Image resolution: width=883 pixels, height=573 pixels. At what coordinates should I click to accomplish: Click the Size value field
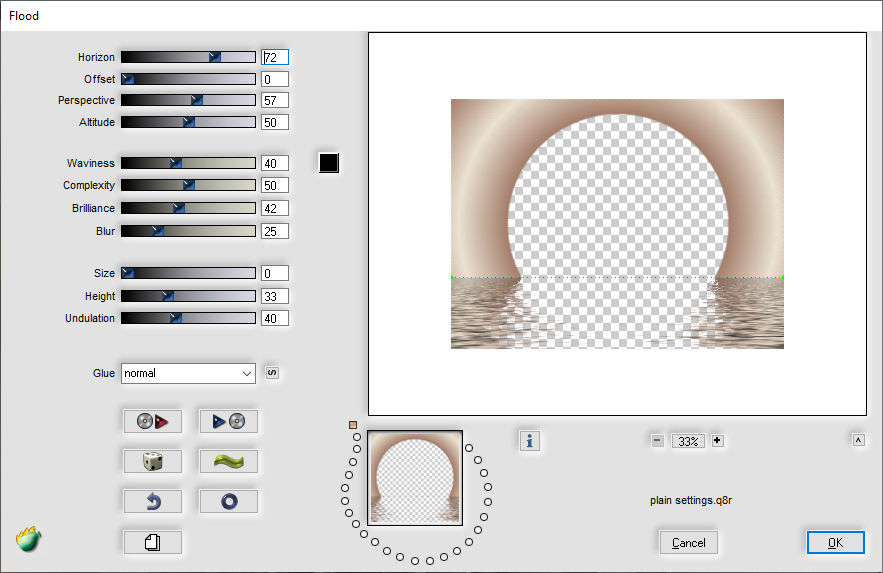click(x=275, y=273)
